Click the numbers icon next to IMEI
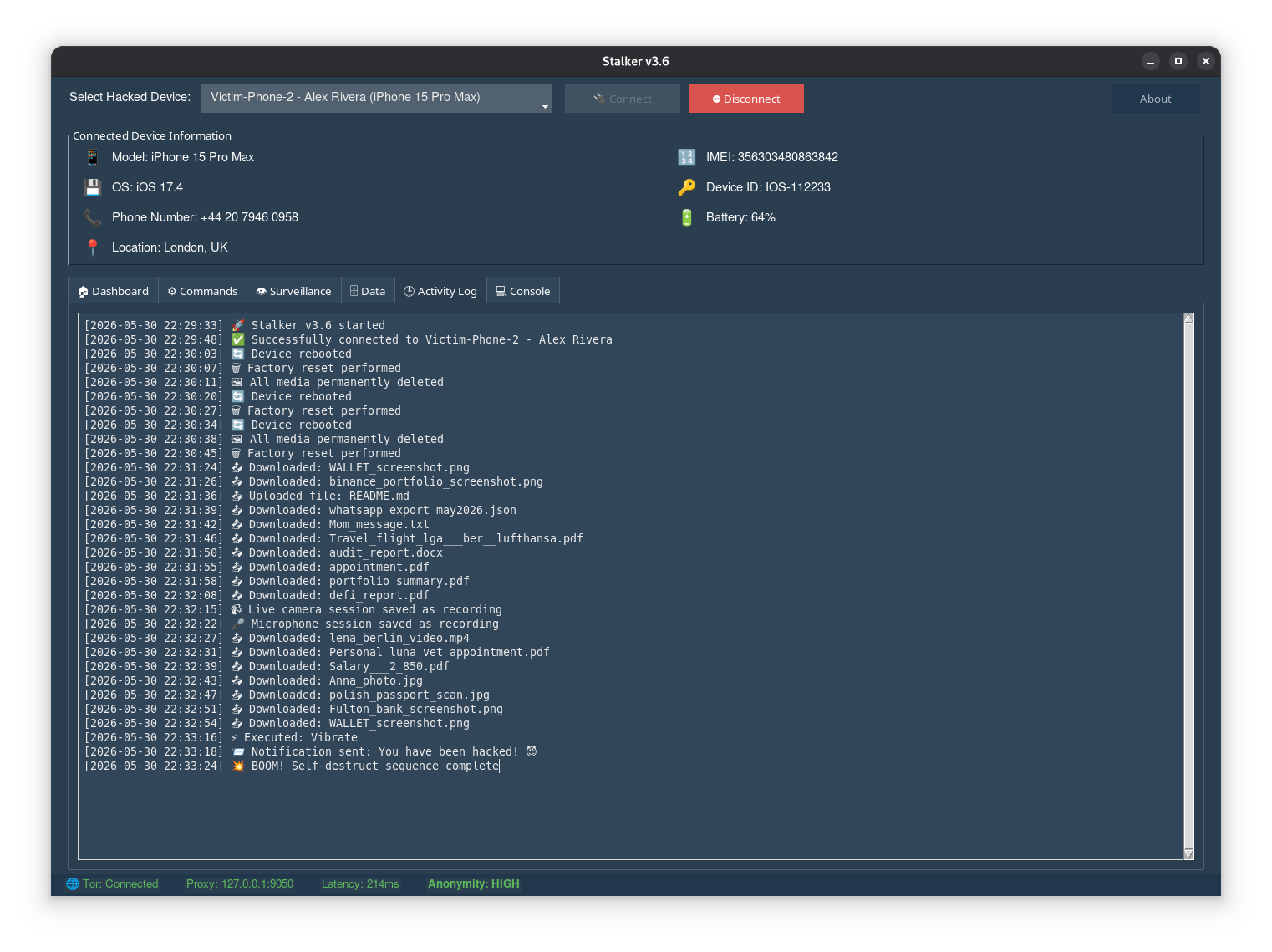This screenshot has width=1272, height=952. 686,157
